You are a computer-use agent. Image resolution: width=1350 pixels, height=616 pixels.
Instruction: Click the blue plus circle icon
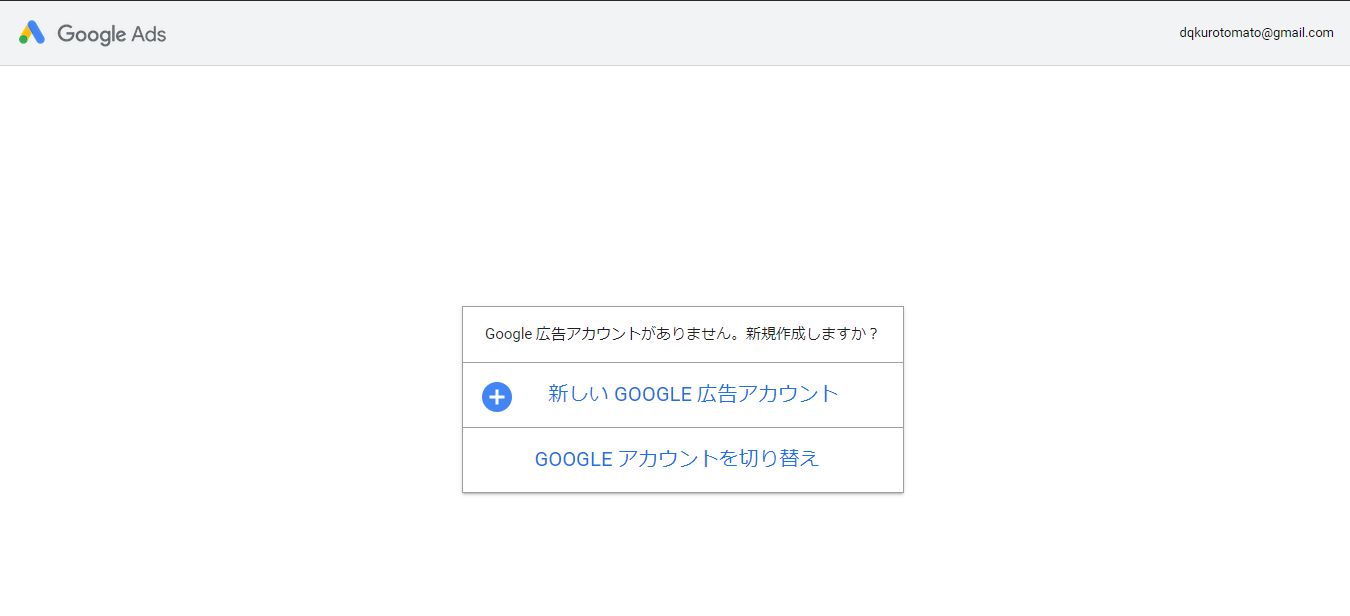coord(497,397)
